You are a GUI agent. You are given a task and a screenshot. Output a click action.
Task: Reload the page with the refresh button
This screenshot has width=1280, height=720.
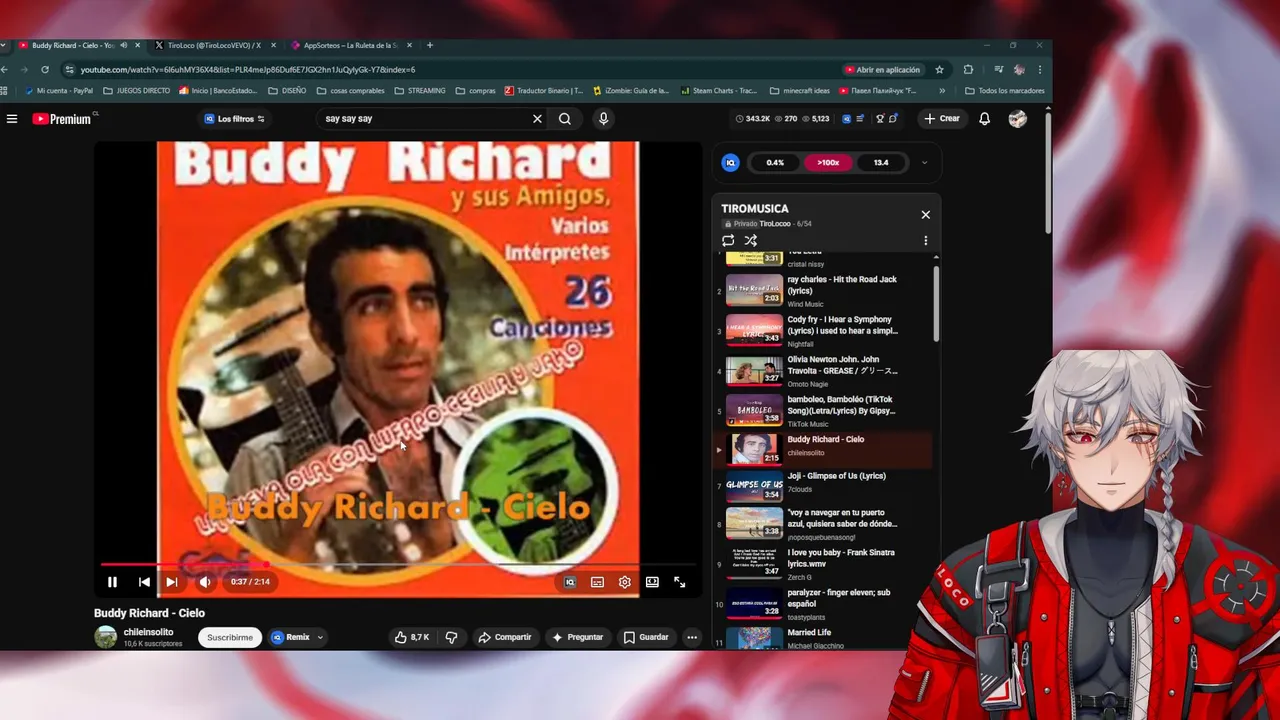tap(45, 70)
